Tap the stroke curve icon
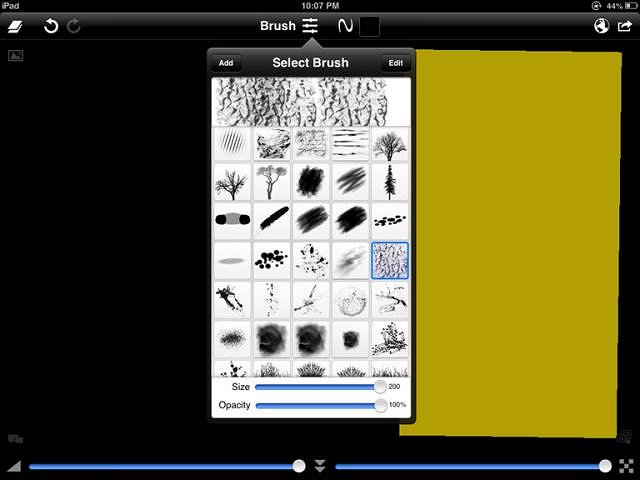640x480 pixels. point(345,26)
